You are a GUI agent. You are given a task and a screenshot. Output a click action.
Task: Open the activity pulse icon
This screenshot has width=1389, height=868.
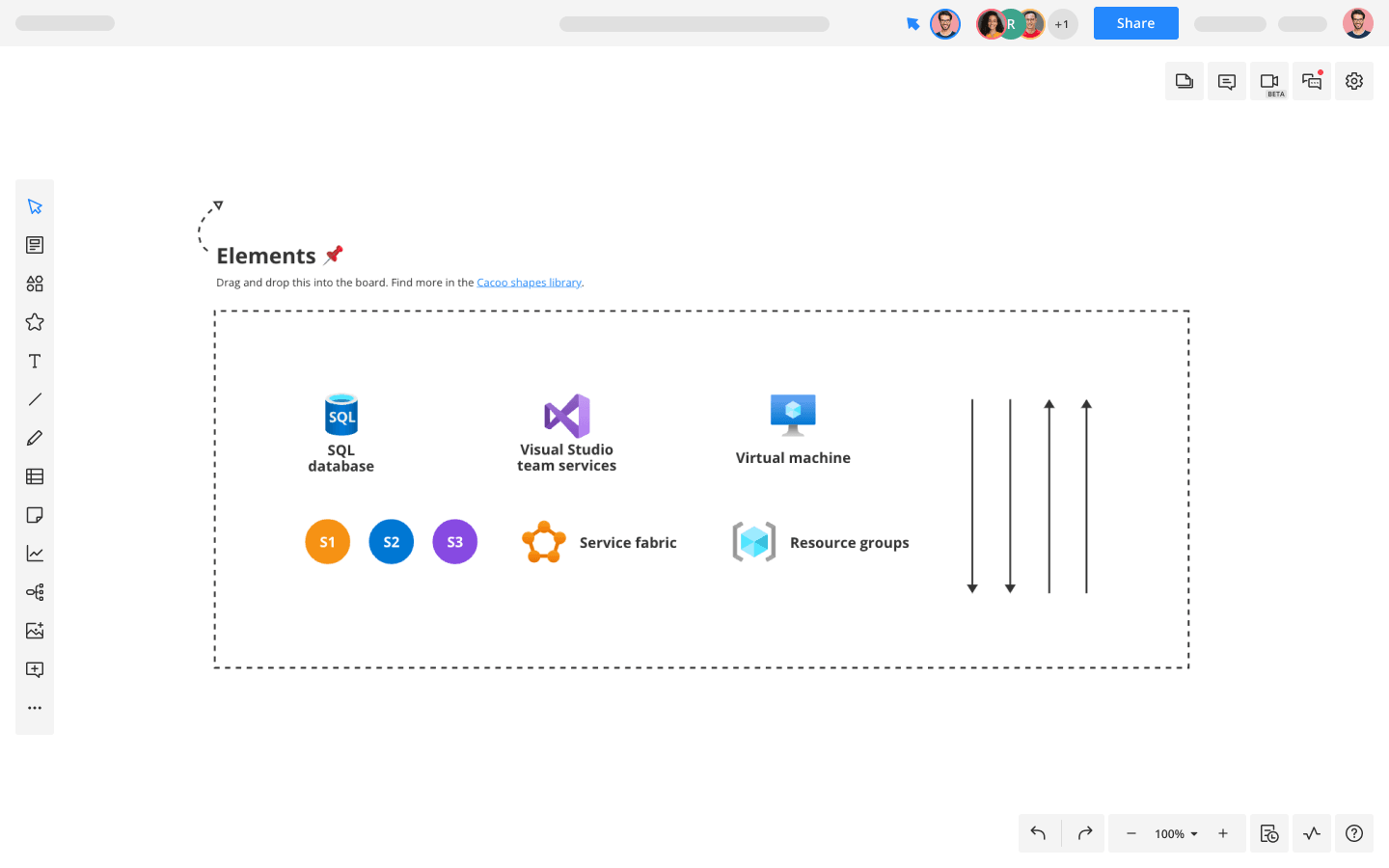click(1312, 833)
